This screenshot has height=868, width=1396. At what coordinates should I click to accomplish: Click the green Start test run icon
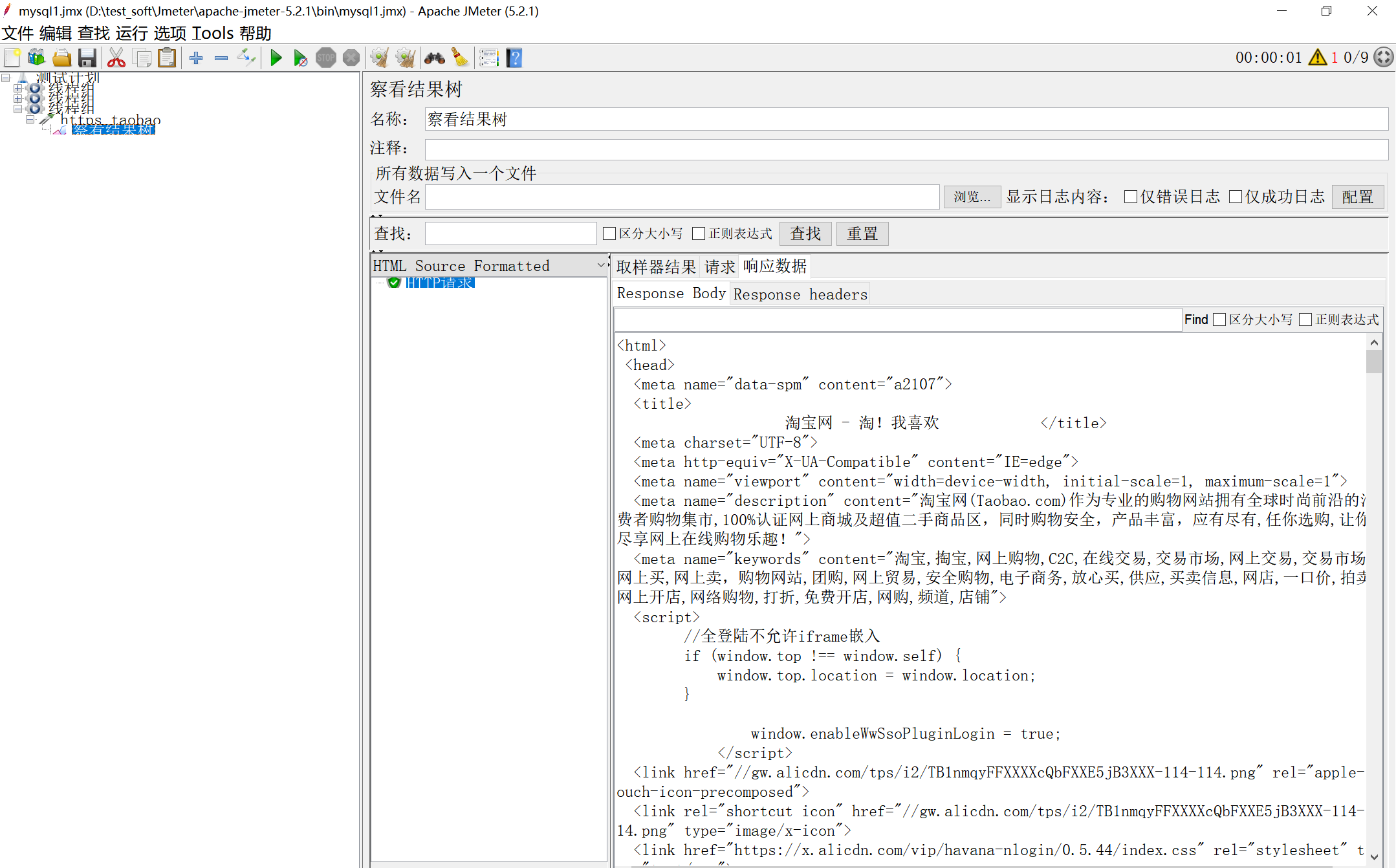276,58
